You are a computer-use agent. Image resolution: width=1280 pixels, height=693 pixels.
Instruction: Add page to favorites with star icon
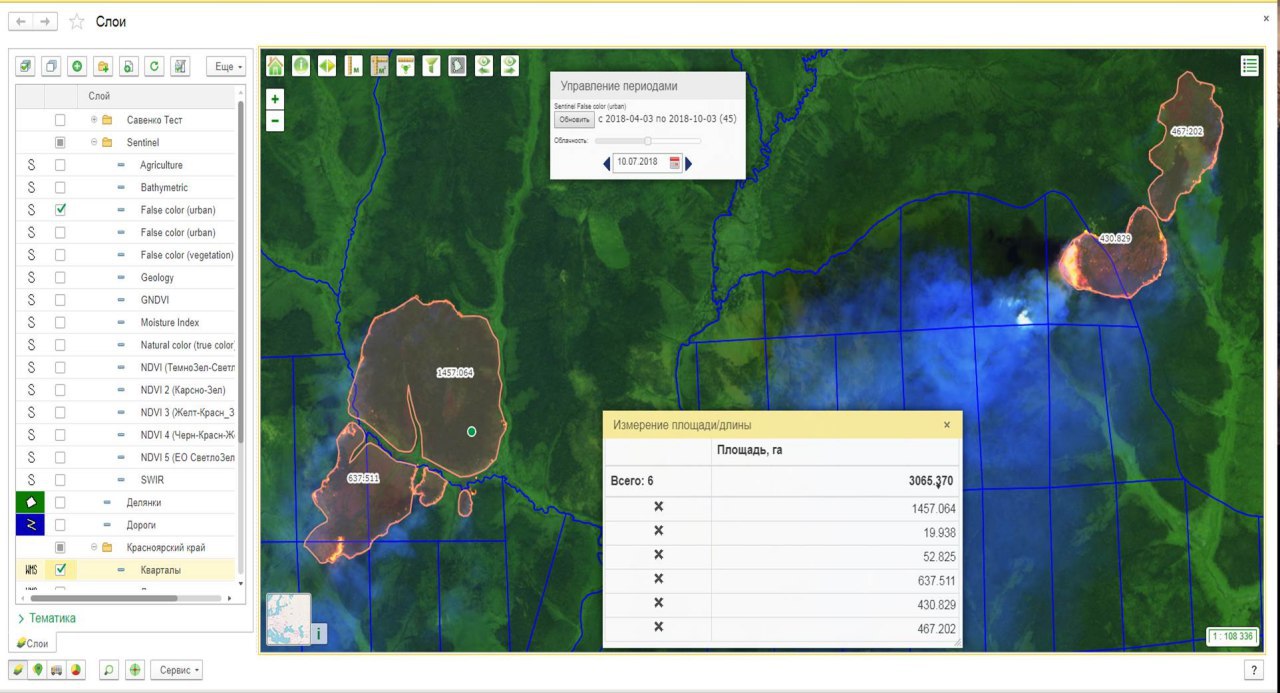pos(76,21)
